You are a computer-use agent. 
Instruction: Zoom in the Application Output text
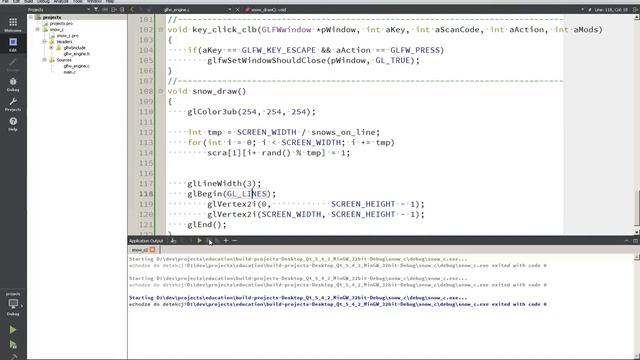click(226, 241)
